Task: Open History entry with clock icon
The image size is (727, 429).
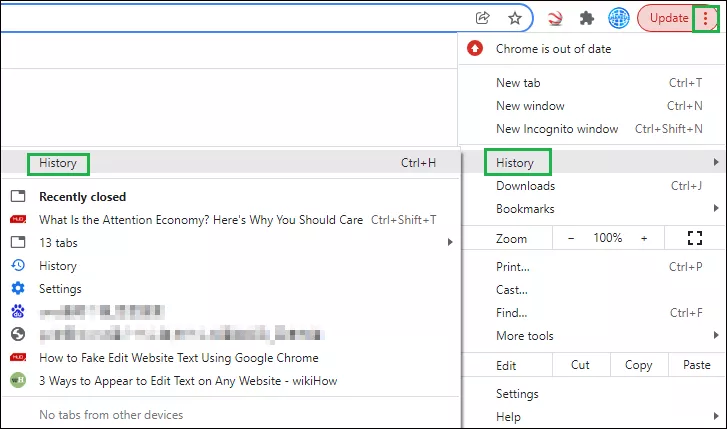Action: pyautogui.click(x=231, y=266)
